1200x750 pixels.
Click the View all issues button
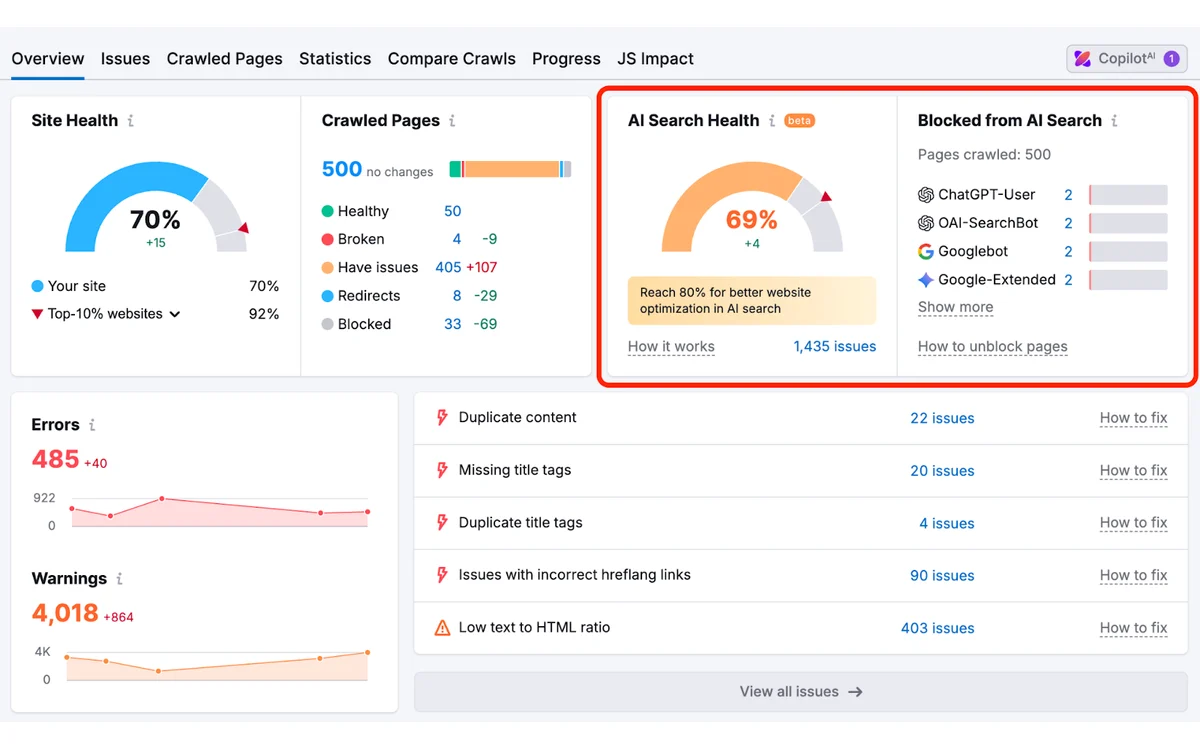pyautogui.click(x=801, y=691)
